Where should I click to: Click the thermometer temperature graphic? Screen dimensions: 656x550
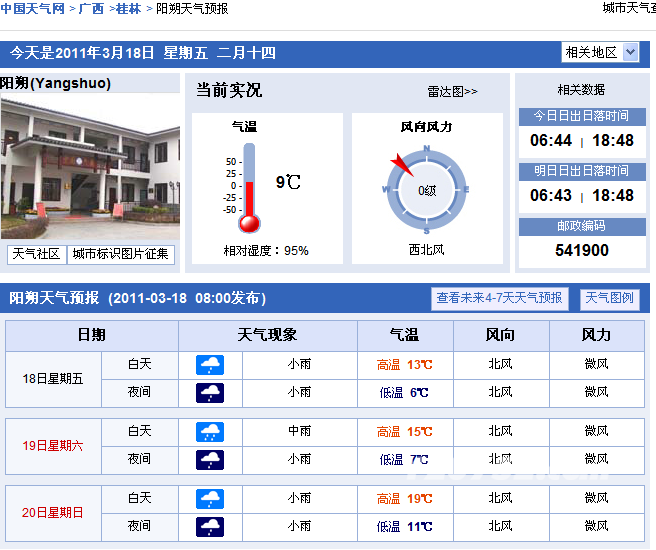coord(250,188)
